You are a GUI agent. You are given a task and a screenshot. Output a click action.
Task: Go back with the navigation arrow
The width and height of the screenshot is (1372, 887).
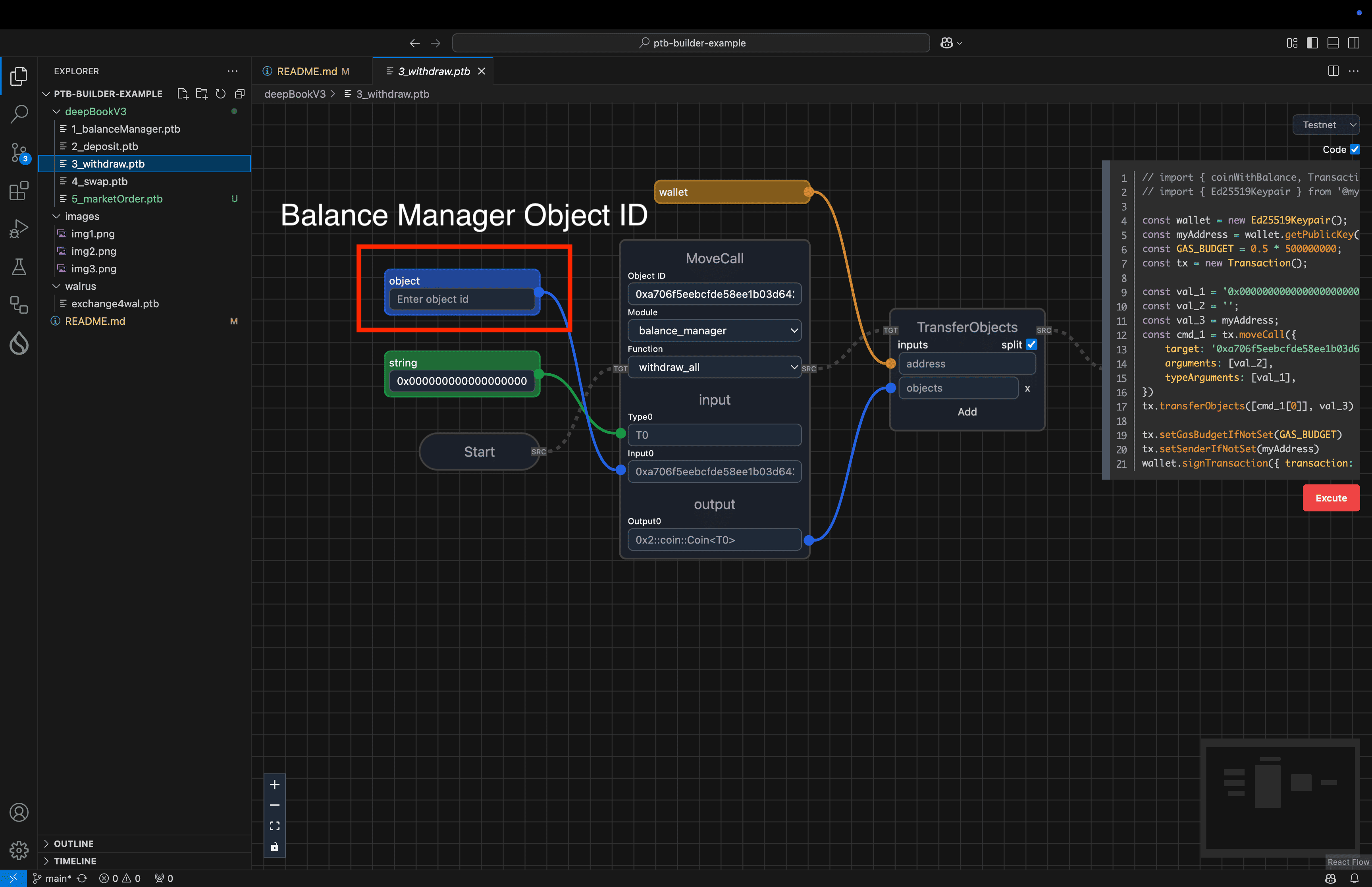pos(414,43)
